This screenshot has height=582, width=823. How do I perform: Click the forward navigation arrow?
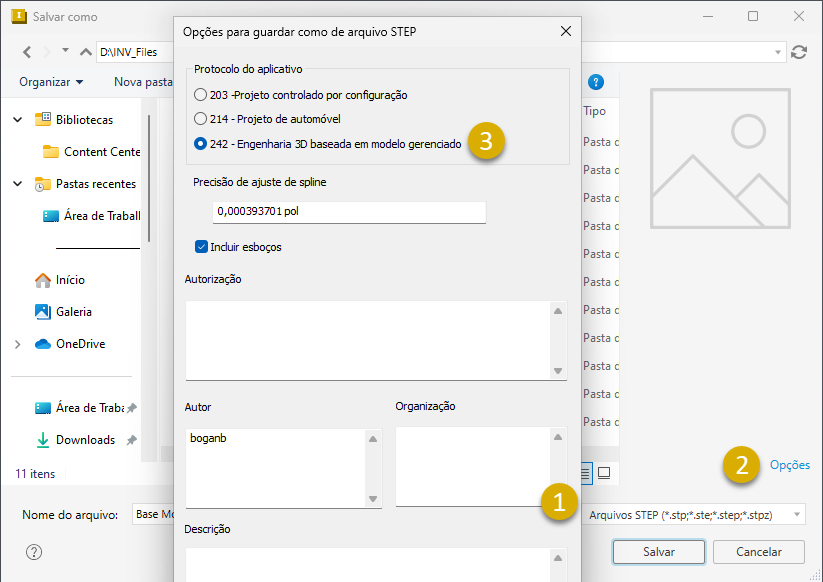47,52
